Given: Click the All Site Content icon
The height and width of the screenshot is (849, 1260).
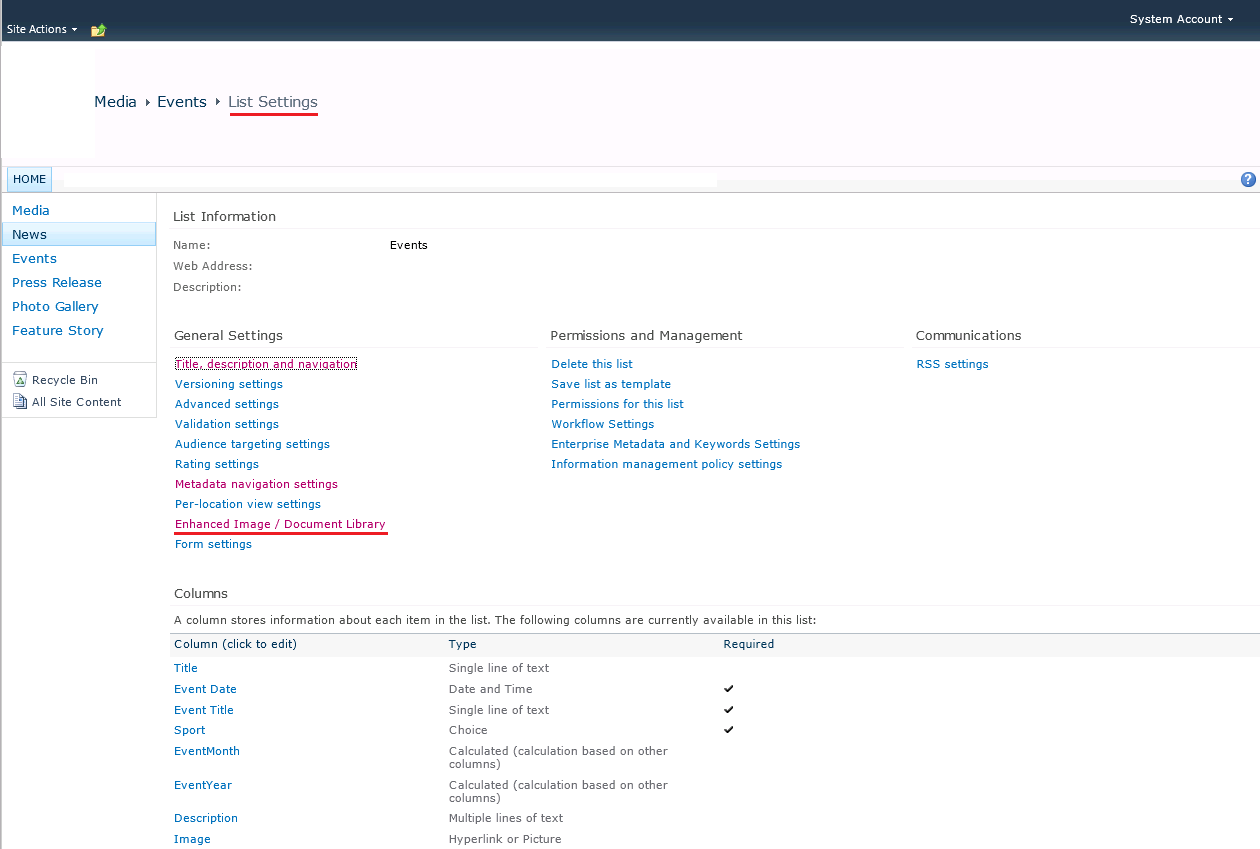Looking at the screenshot, I should click(x=20, y=402).
